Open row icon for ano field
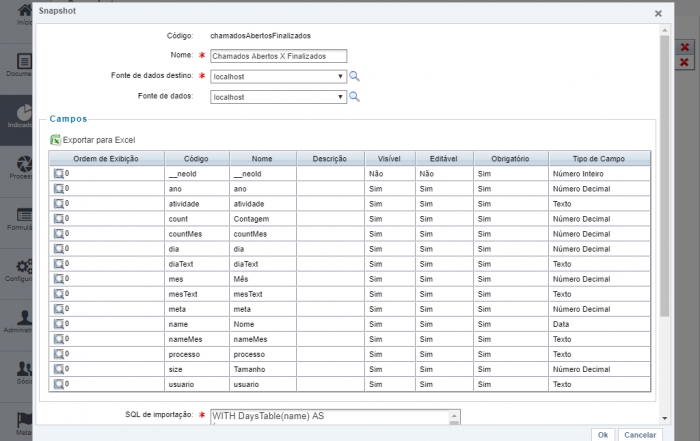This screenshot has width=700, height=441. (x=58, y=188)
